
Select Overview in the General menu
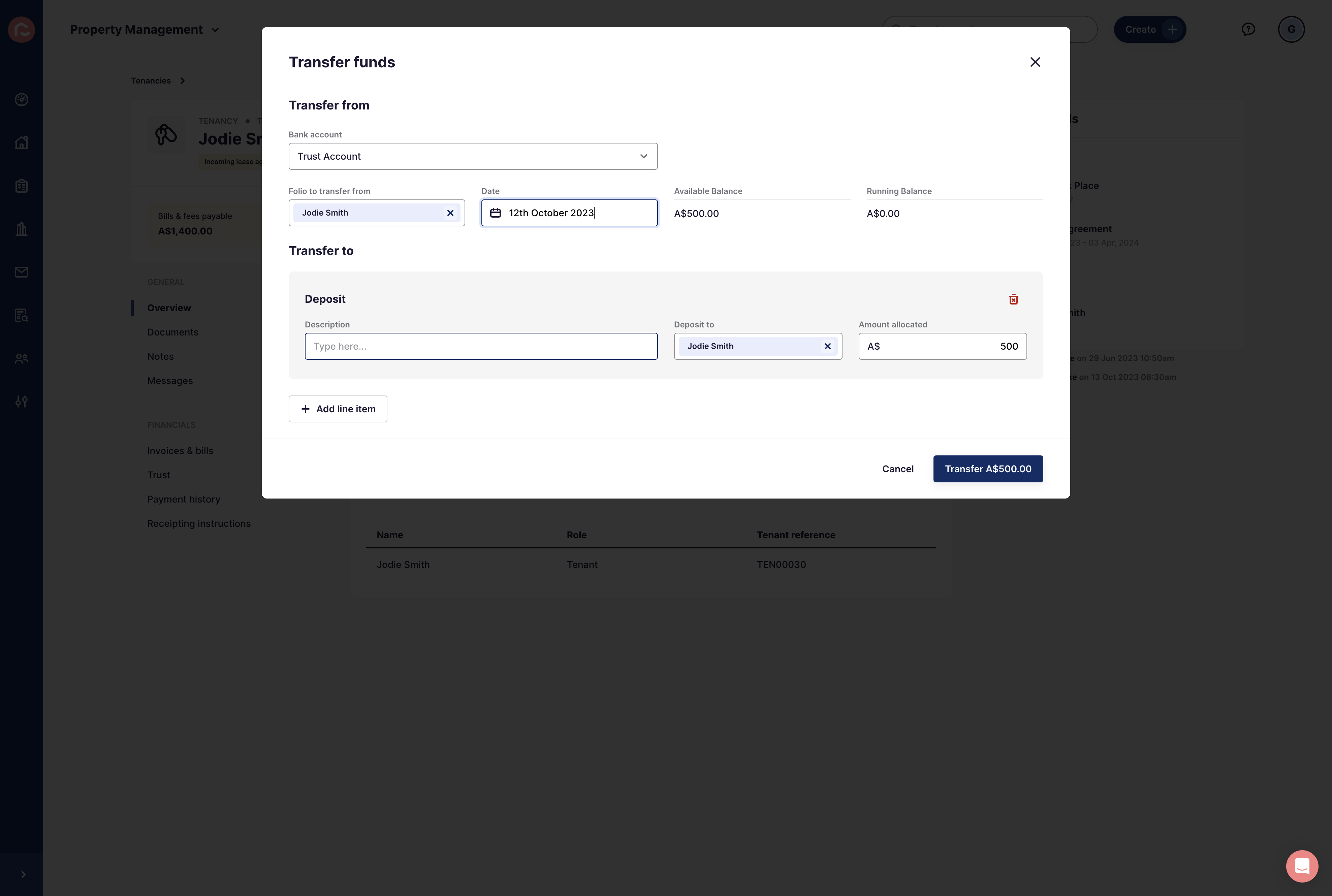[169, 308]
